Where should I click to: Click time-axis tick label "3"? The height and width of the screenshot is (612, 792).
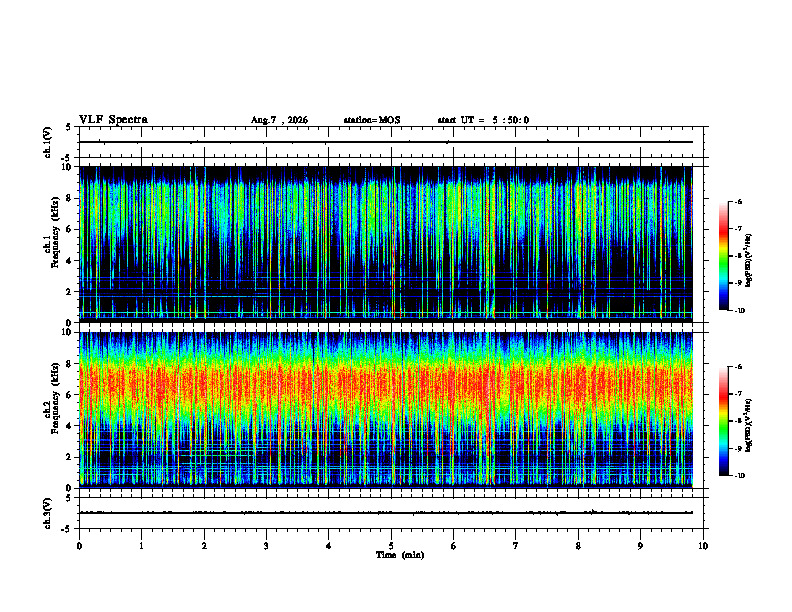coord(266,546)
